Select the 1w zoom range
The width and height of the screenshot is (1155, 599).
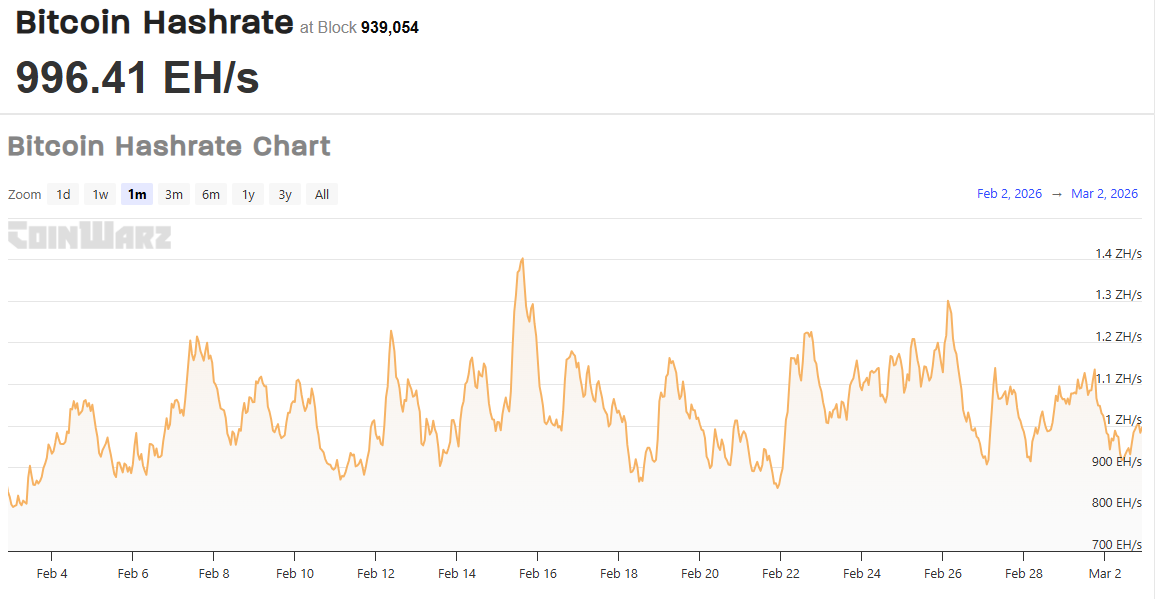click(x=100, y=195)
